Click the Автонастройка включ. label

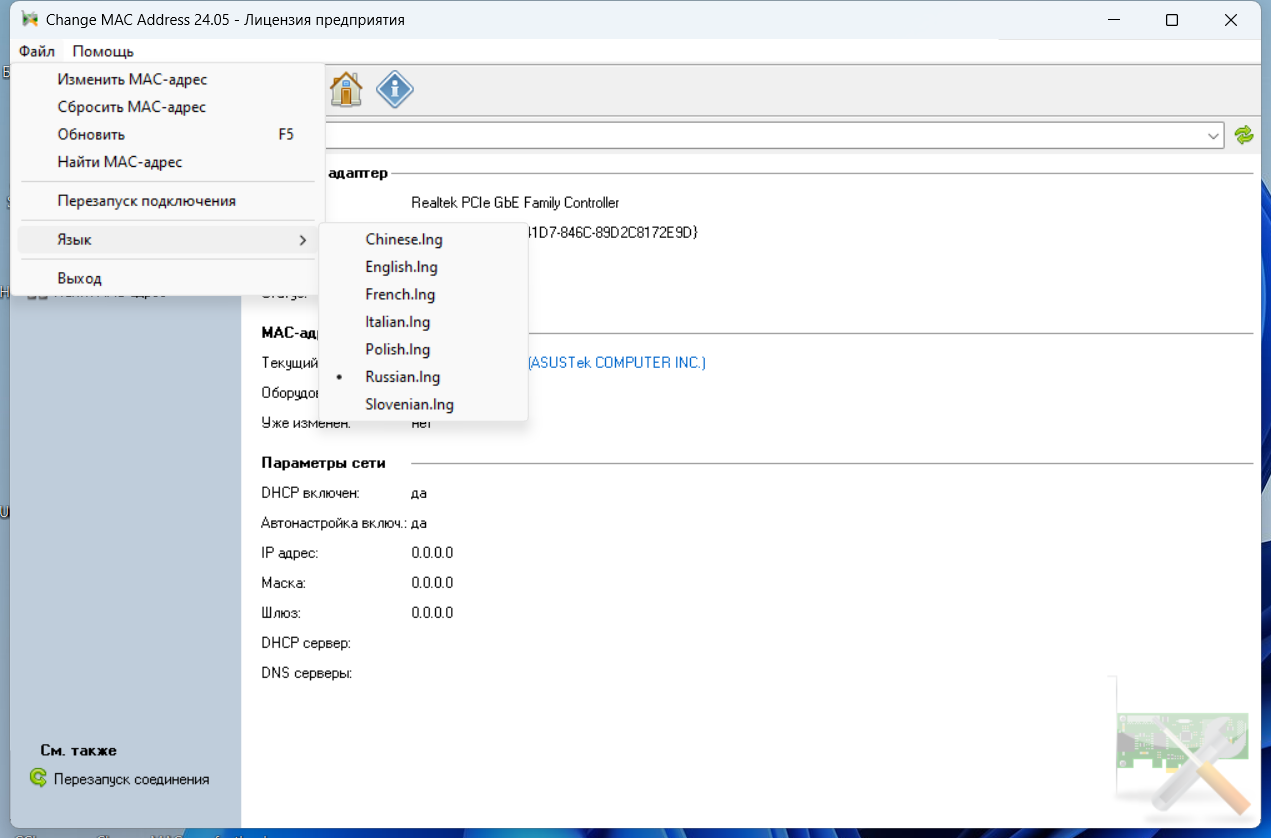[x=334, y=523]
